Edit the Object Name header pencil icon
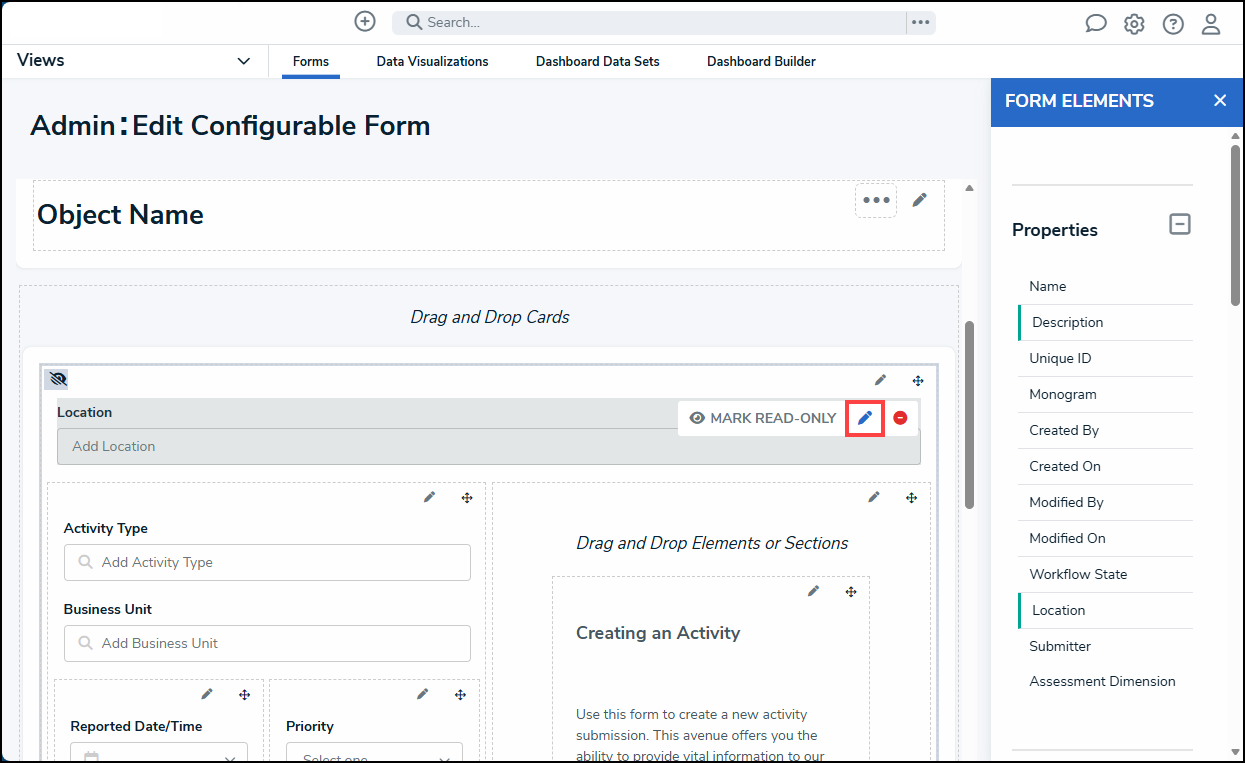 (920, 200)
